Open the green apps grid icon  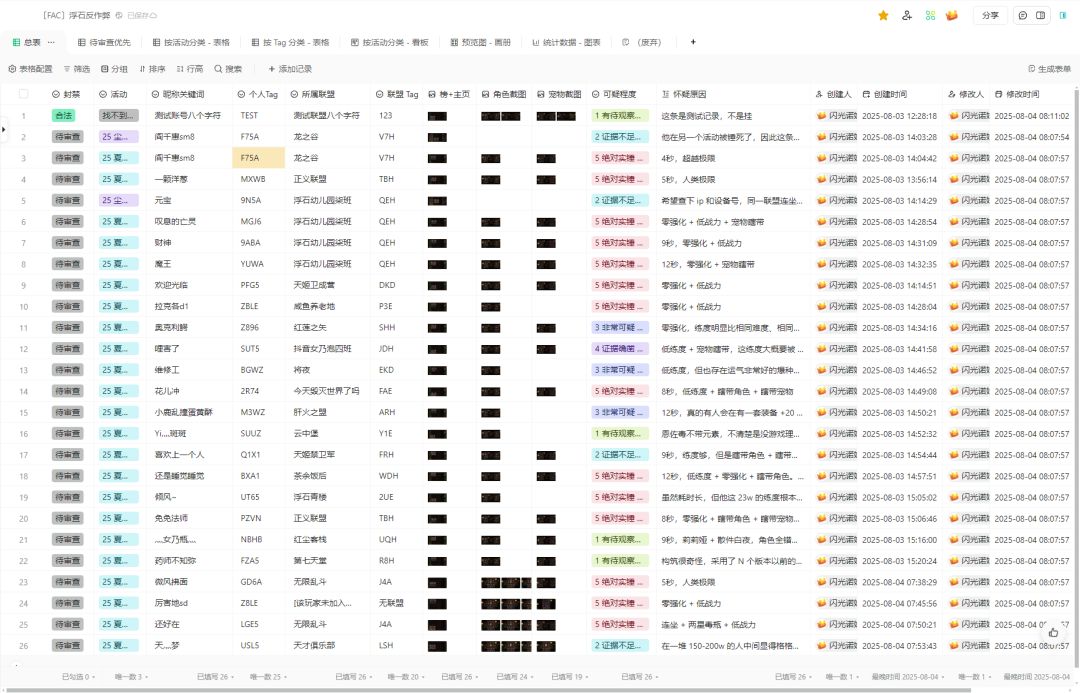[x=931, y=15]
